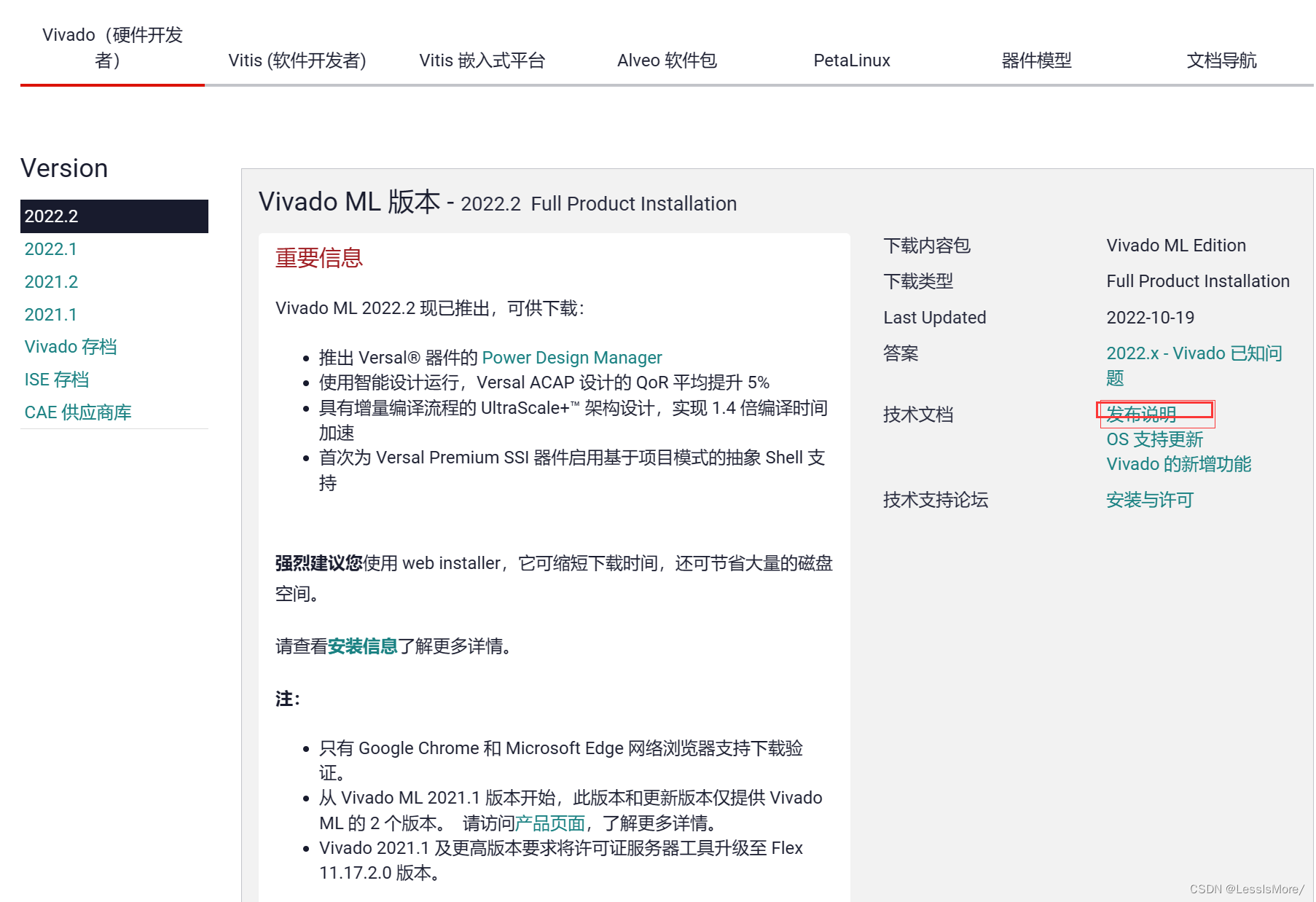Follow the Power Design Manager link
The height and width of the screenshot is (902, 1316).
coord(572,358)
